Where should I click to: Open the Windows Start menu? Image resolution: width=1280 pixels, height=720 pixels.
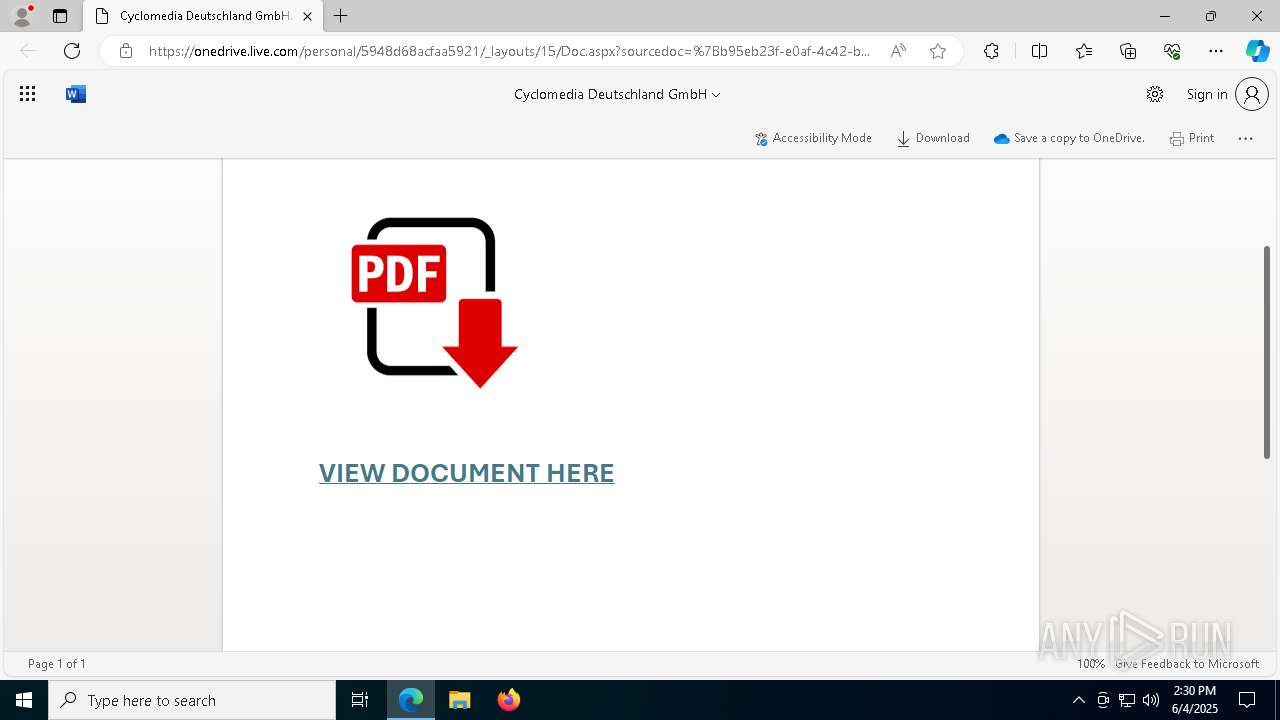point(24,700)
